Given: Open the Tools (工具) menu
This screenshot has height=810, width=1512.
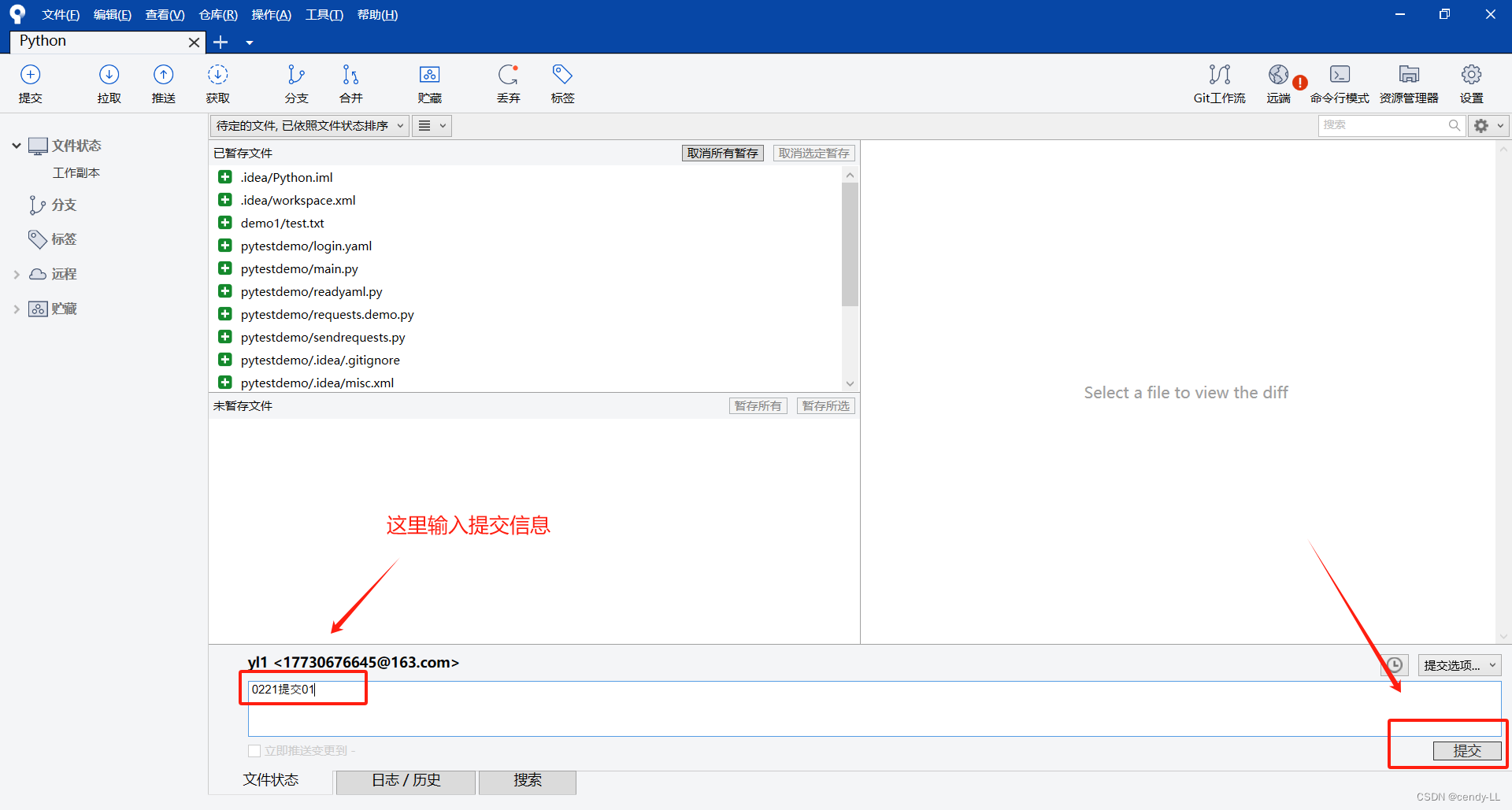Looking at the screenshot, I should (x=324, y=15).
